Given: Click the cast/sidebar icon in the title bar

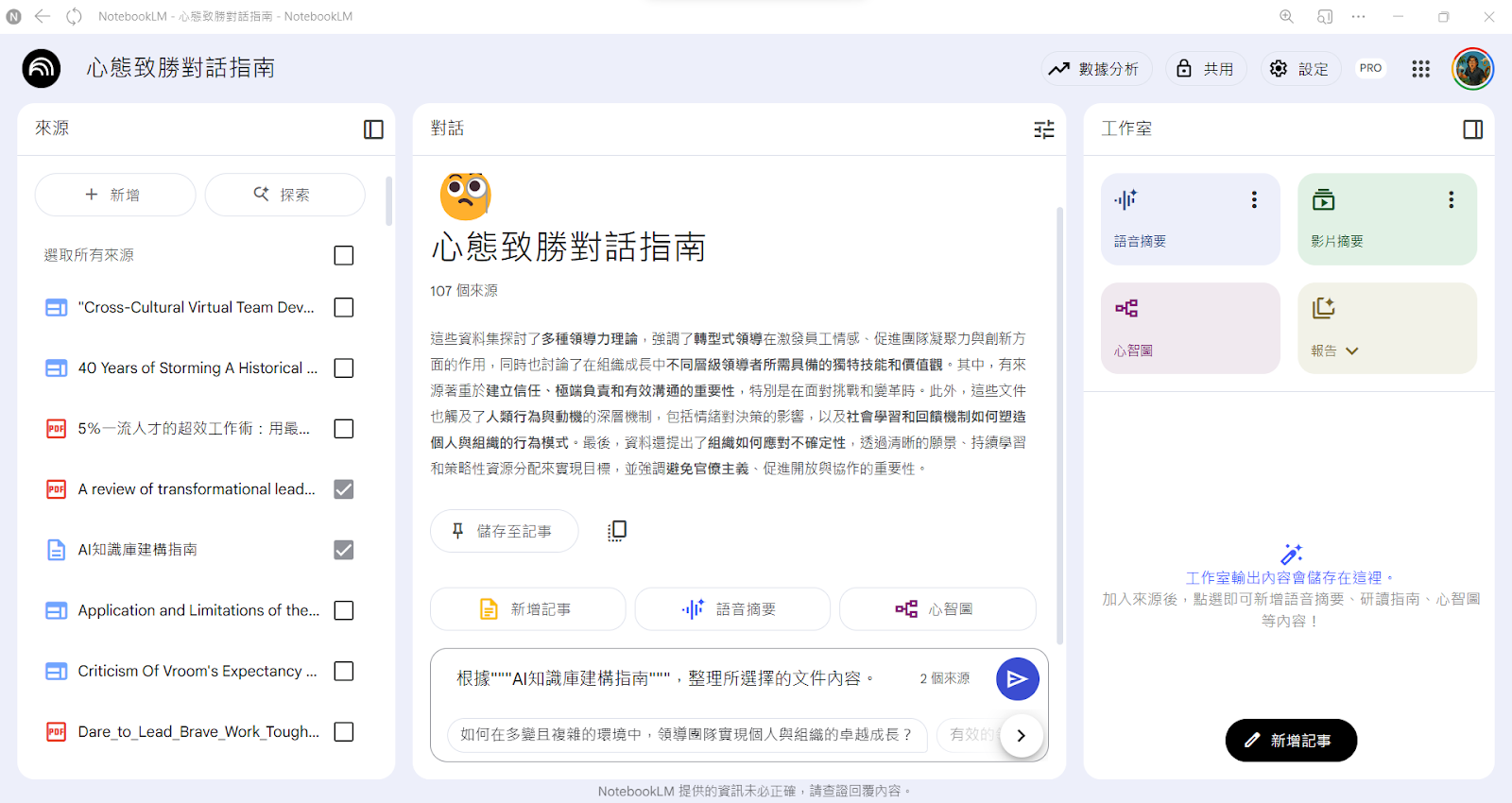Looking at the screenshot, I should [x=1325, y=16].
